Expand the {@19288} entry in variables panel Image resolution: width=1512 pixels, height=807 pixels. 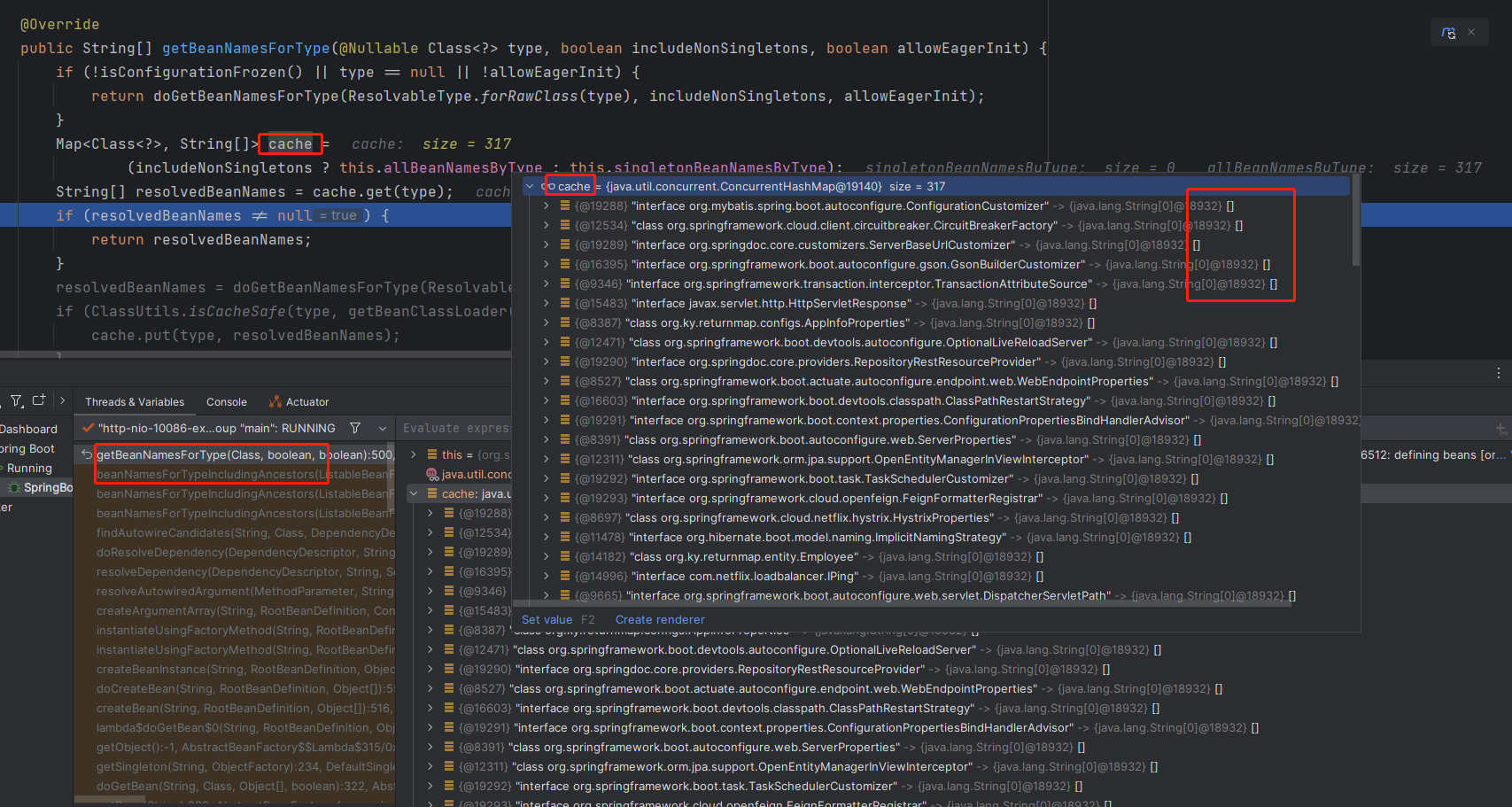(430, 513)
